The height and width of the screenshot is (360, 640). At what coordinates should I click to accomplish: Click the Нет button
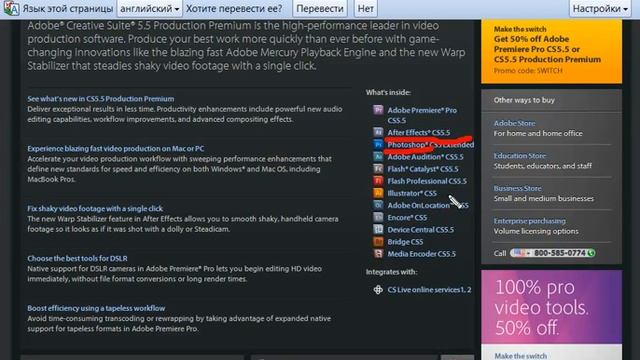click(365, 9)
